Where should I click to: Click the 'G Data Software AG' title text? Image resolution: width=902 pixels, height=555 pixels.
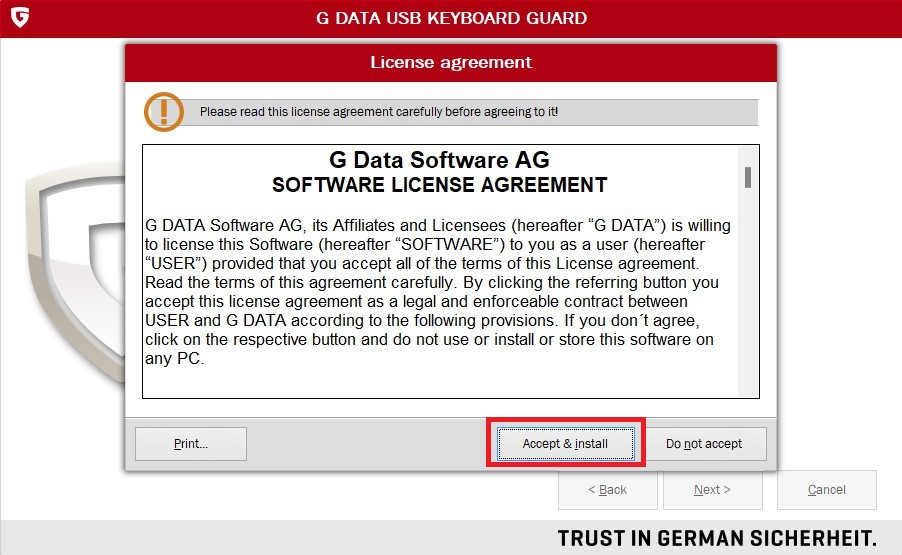pos(439,159)
